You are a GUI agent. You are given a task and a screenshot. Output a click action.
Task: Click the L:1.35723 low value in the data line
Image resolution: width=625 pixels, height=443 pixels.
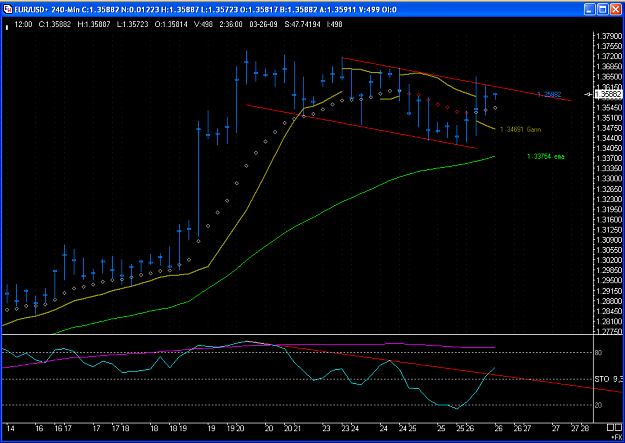click(x=132, y=24)
